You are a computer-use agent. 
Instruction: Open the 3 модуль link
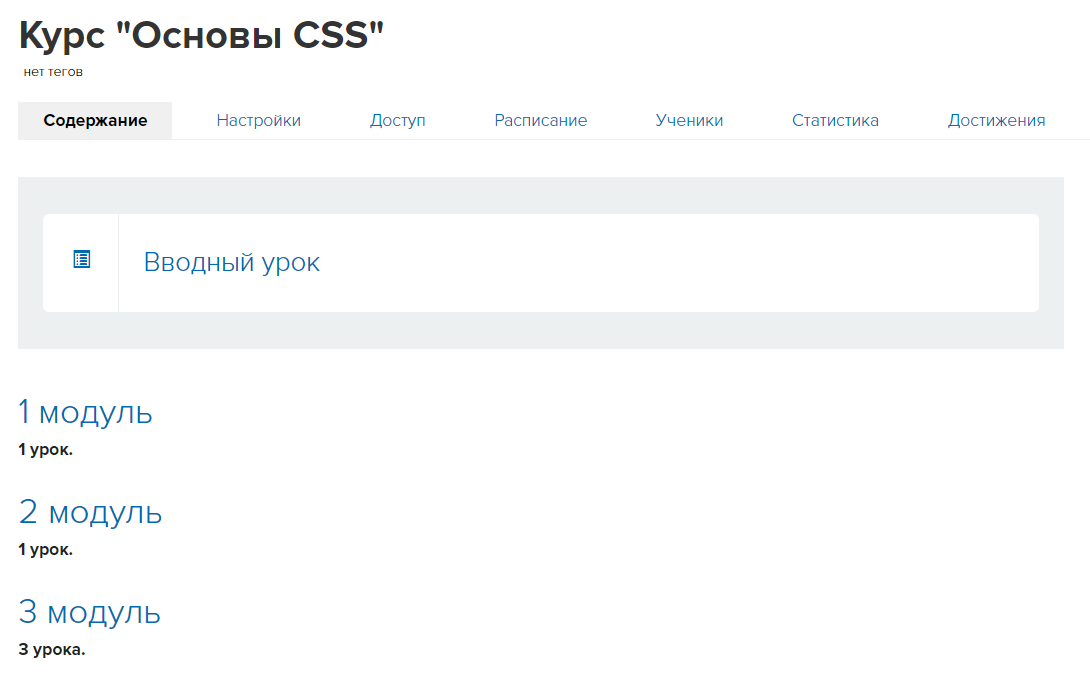[89, 613]
